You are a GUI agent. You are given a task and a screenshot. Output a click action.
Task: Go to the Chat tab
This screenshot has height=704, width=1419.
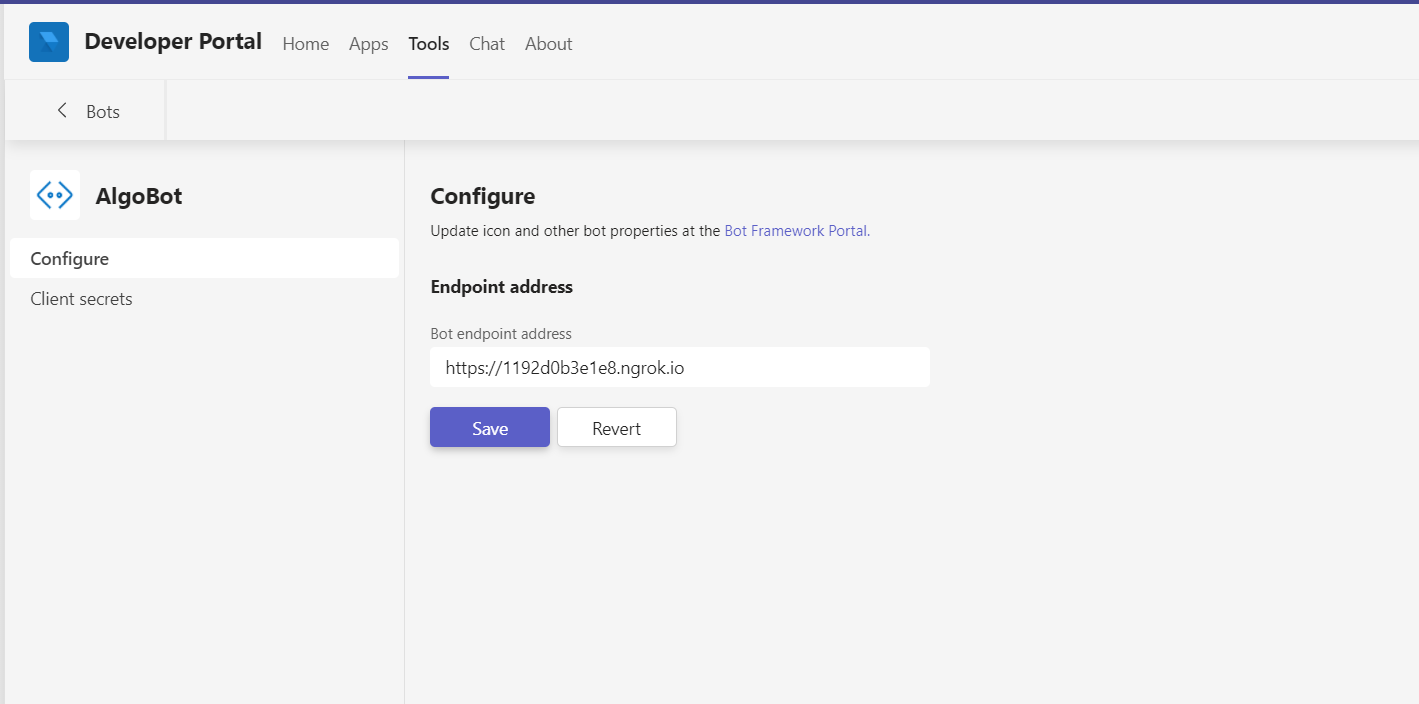487,44
